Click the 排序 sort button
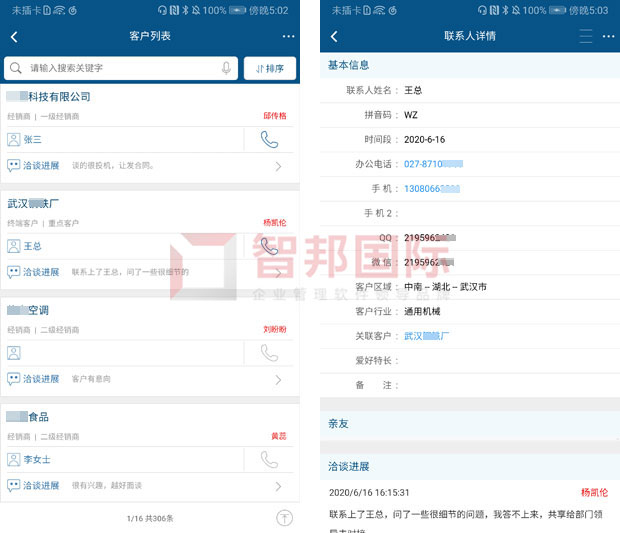This screenshot has height=533, width=620. point(270,68)
